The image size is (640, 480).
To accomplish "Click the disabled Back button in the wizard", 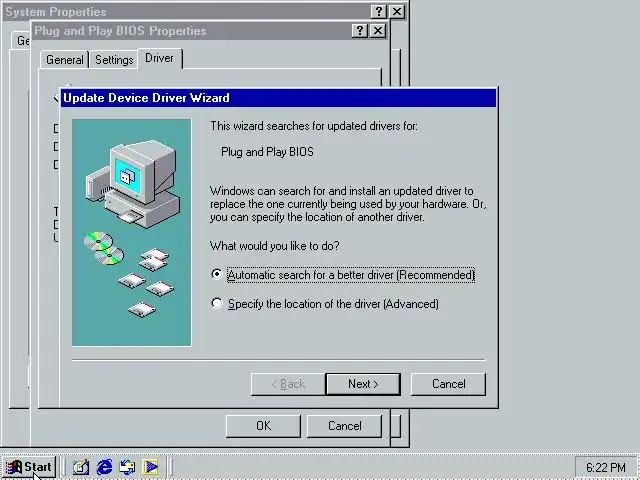I will [288, 384].
